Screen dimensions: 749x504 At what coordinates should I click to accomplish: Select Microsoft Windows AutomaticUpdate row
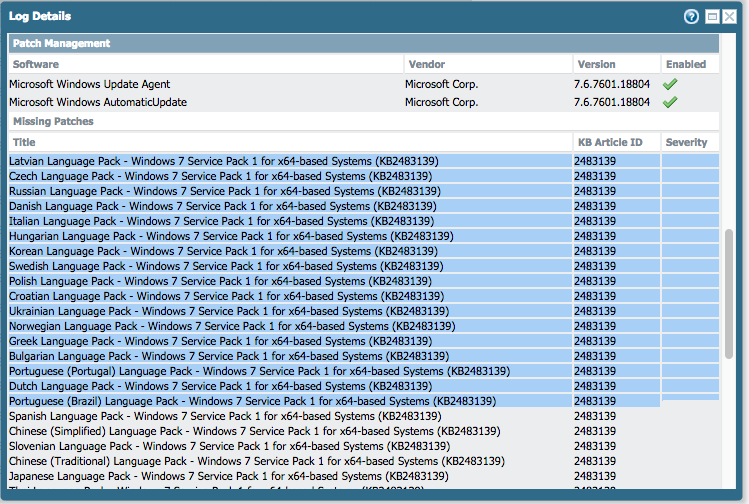click(364, 102)
